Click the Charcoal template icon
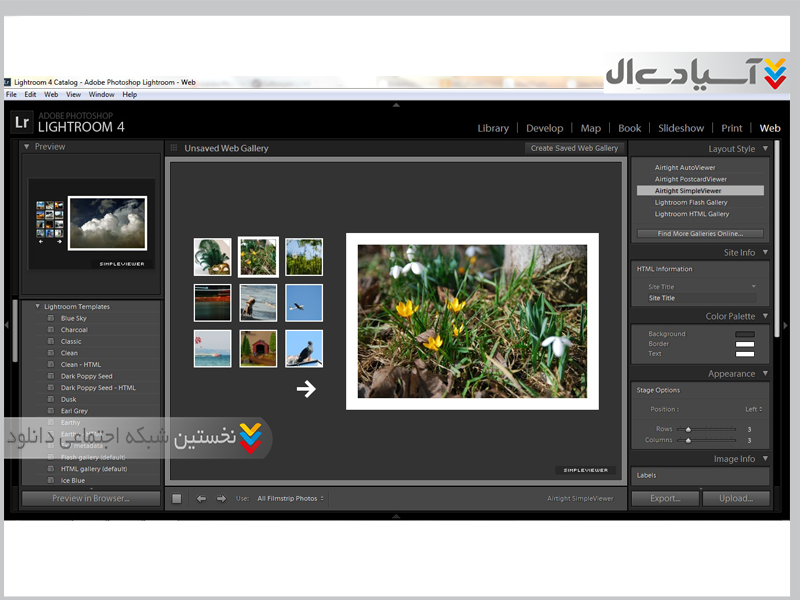The image size is (800, 600). pyautogui.click(x=51, y=330)
